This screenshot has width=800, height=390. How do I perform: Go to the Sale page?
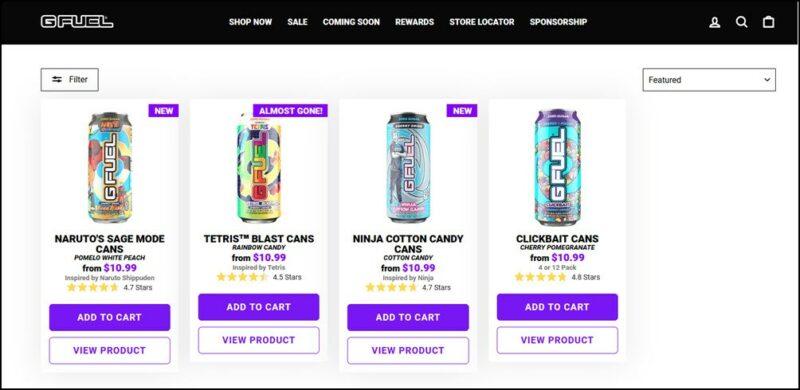pyautogui.click(x=297, y=22)
